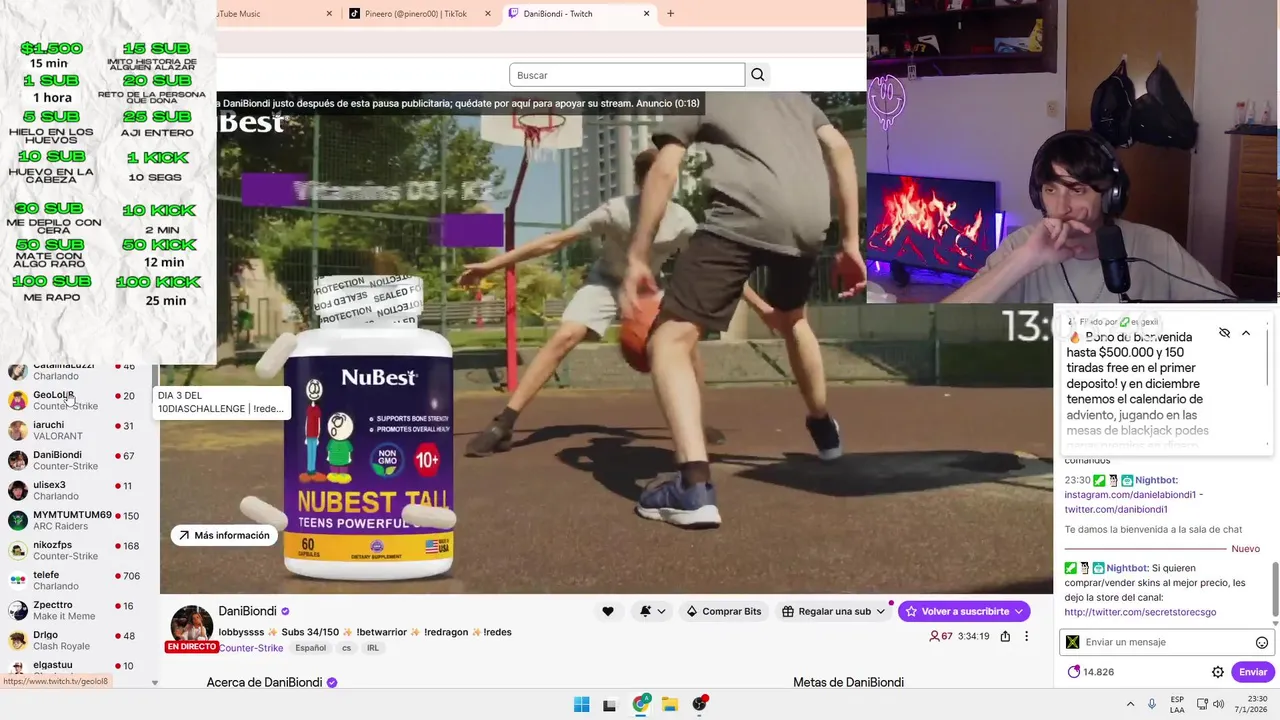This screenshot has width=1280, height=720.
Task: Follow channel with the heart icon
Action: tap(607, 611)
